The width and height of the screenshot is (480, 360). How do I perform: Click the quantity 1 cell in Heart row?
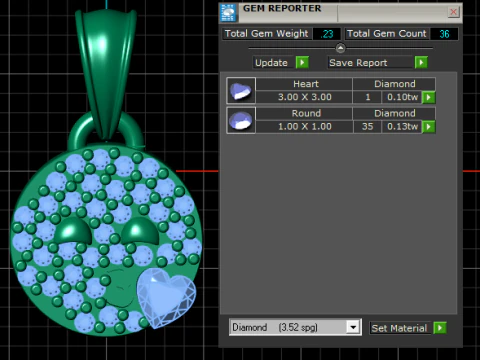pos(367,97)
